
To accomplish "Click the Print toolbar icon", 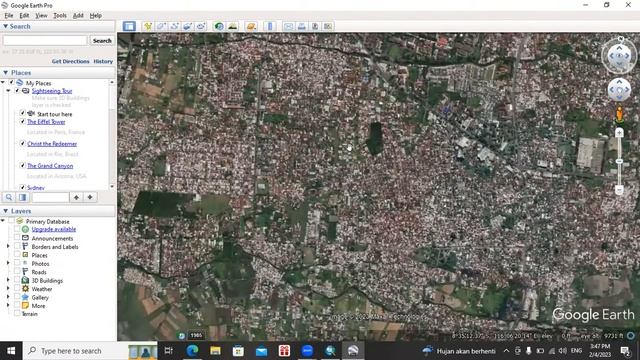I will click(x=302, y=26).
